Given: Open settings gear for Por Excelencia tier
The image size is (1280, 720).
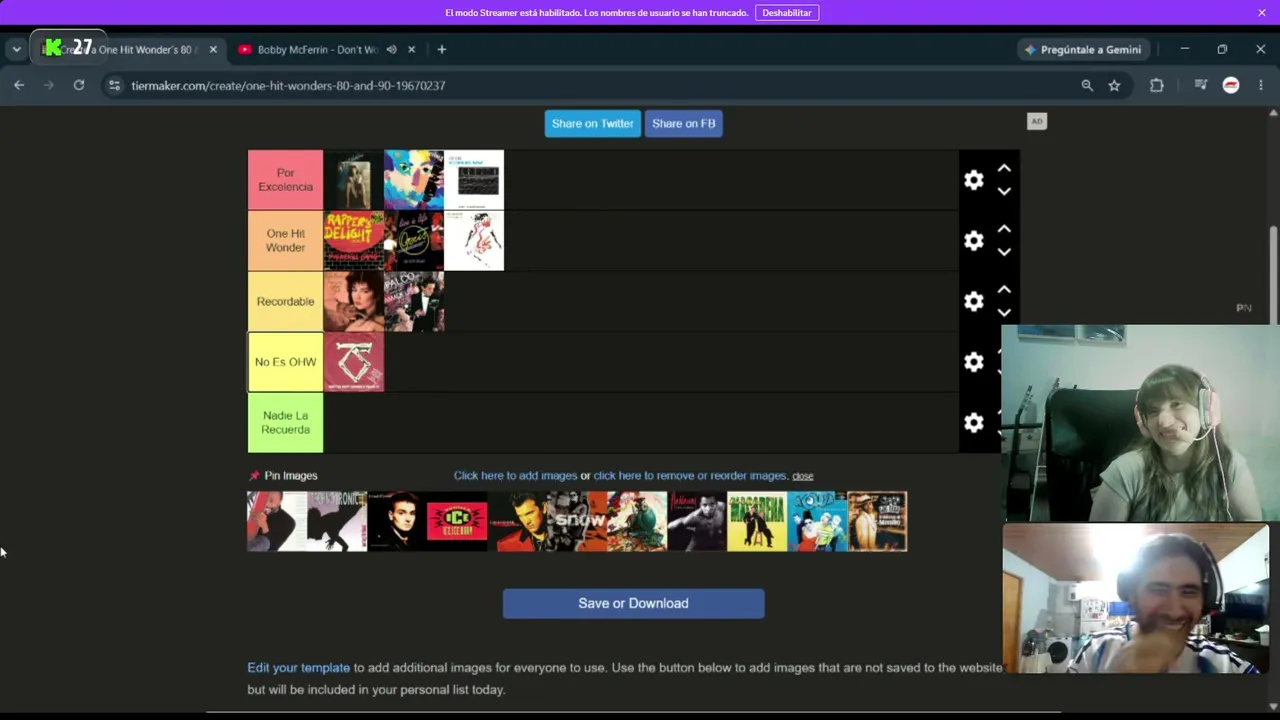Looking at the screenshot, I should [x=974, y=180].
